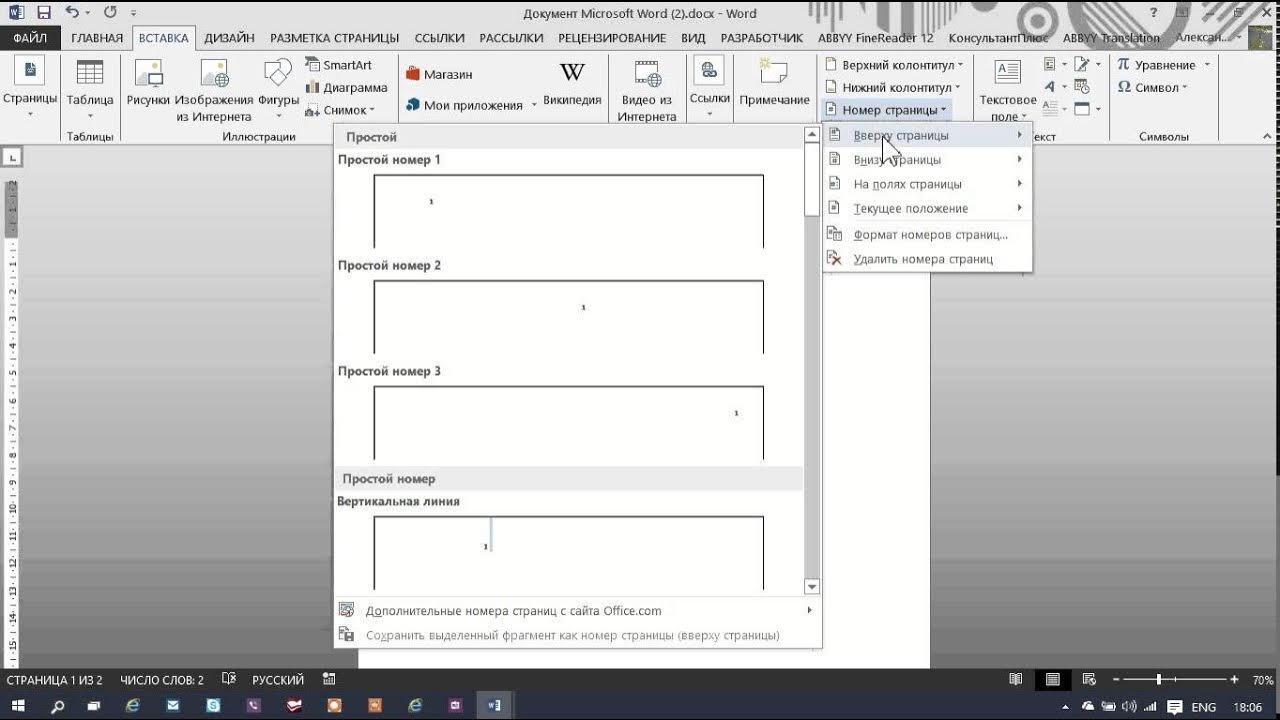Screen dimensions: 1280x720
Task: Open the Текстовое поле text box button
Action: 1007,90
